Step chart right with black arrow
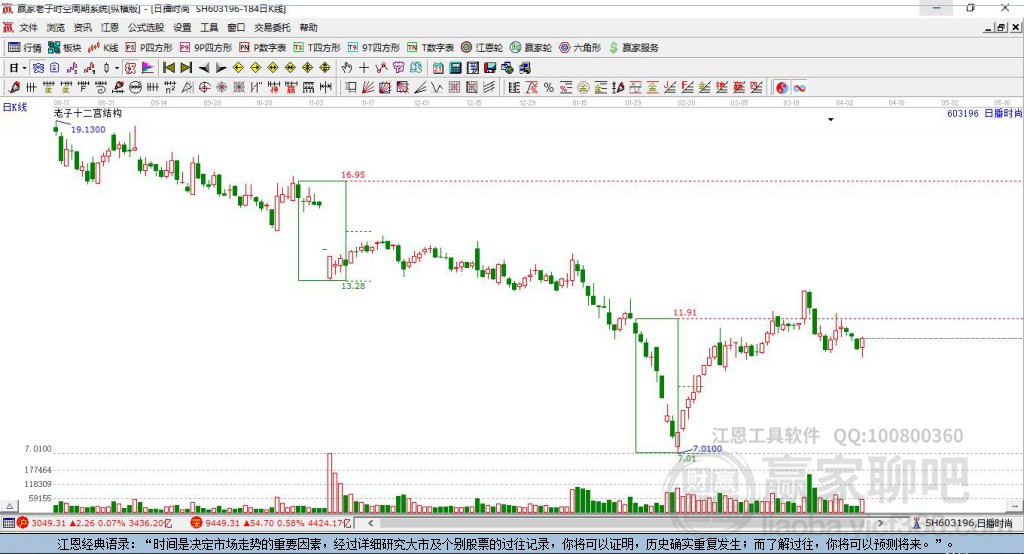The height and width of the screenshot is (554, 1024). (x=221, y=68)
